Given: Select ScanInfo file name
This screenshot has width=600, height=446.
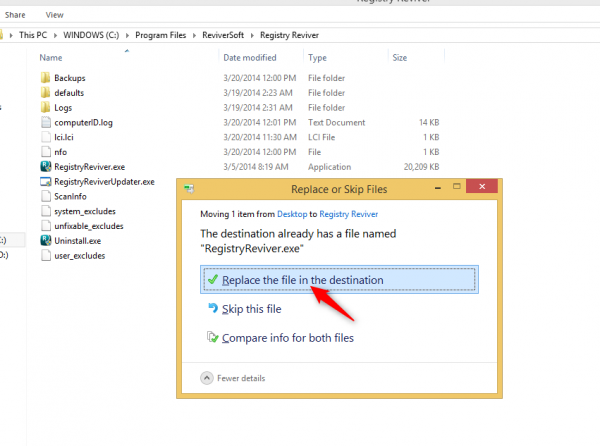Looking at the screenshot, I should [x=70, y=197].
